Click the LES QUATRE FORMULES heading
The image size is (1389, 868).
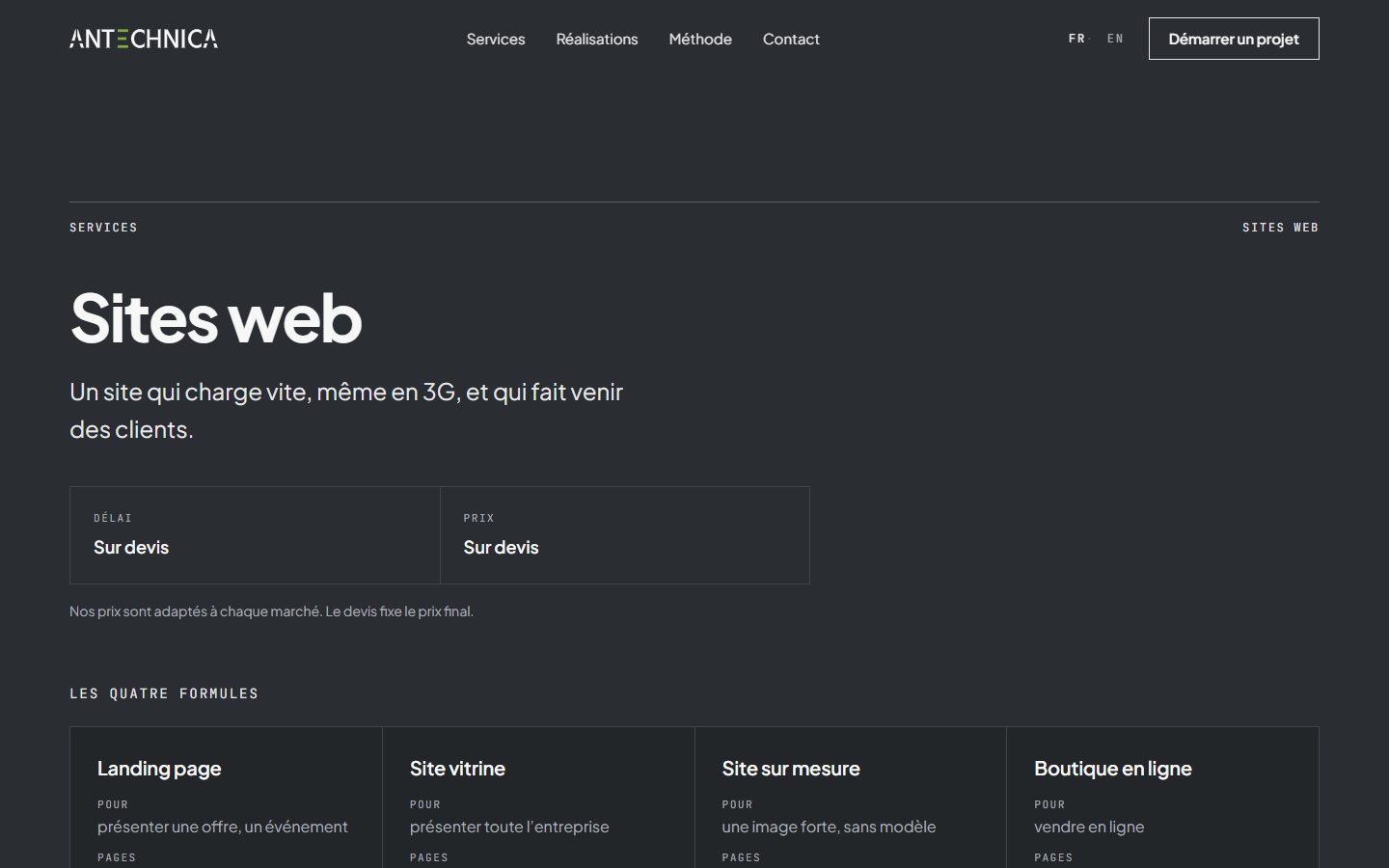pos(164,693)
